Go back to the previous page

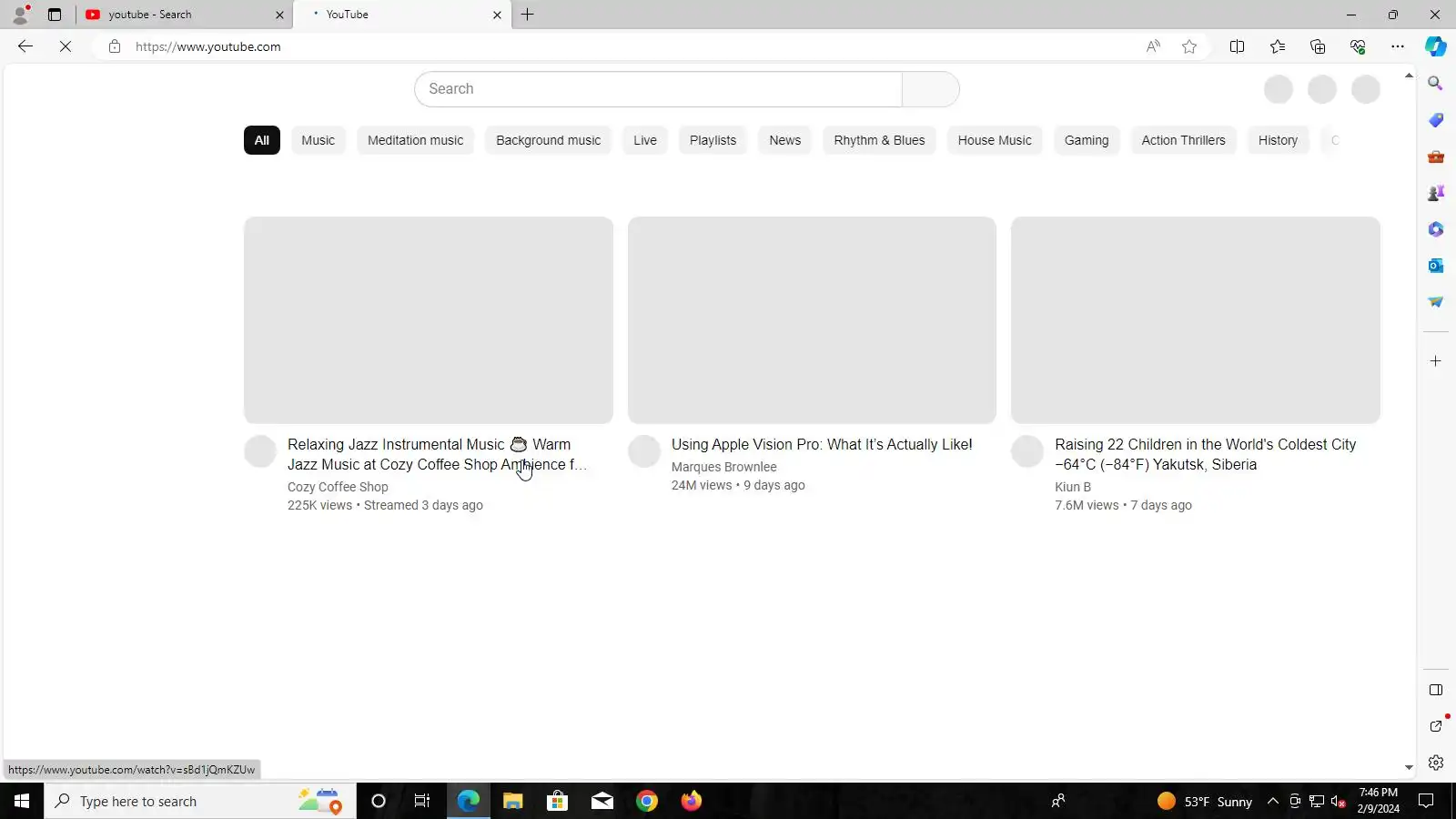click(25, 46)
